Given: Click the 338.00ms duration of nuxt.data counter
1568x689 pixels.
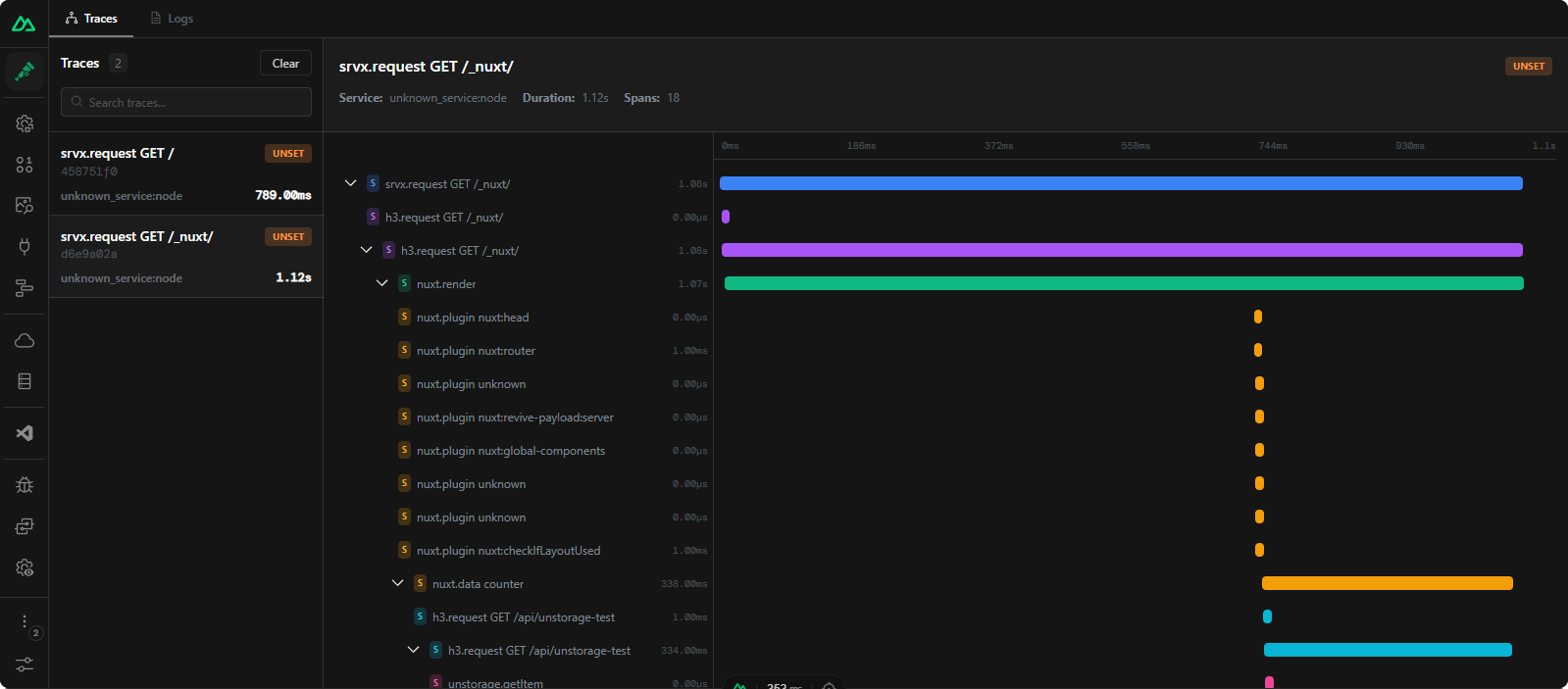Looking at the screenshot, I should coord(683,583).
